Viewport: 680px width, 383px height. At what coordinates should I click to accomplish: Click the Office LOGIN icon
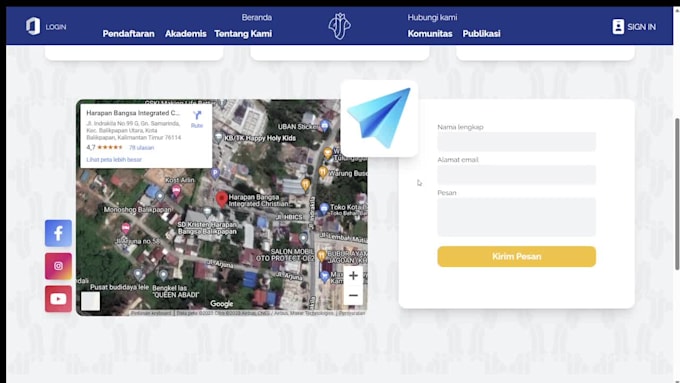point(33,26)
